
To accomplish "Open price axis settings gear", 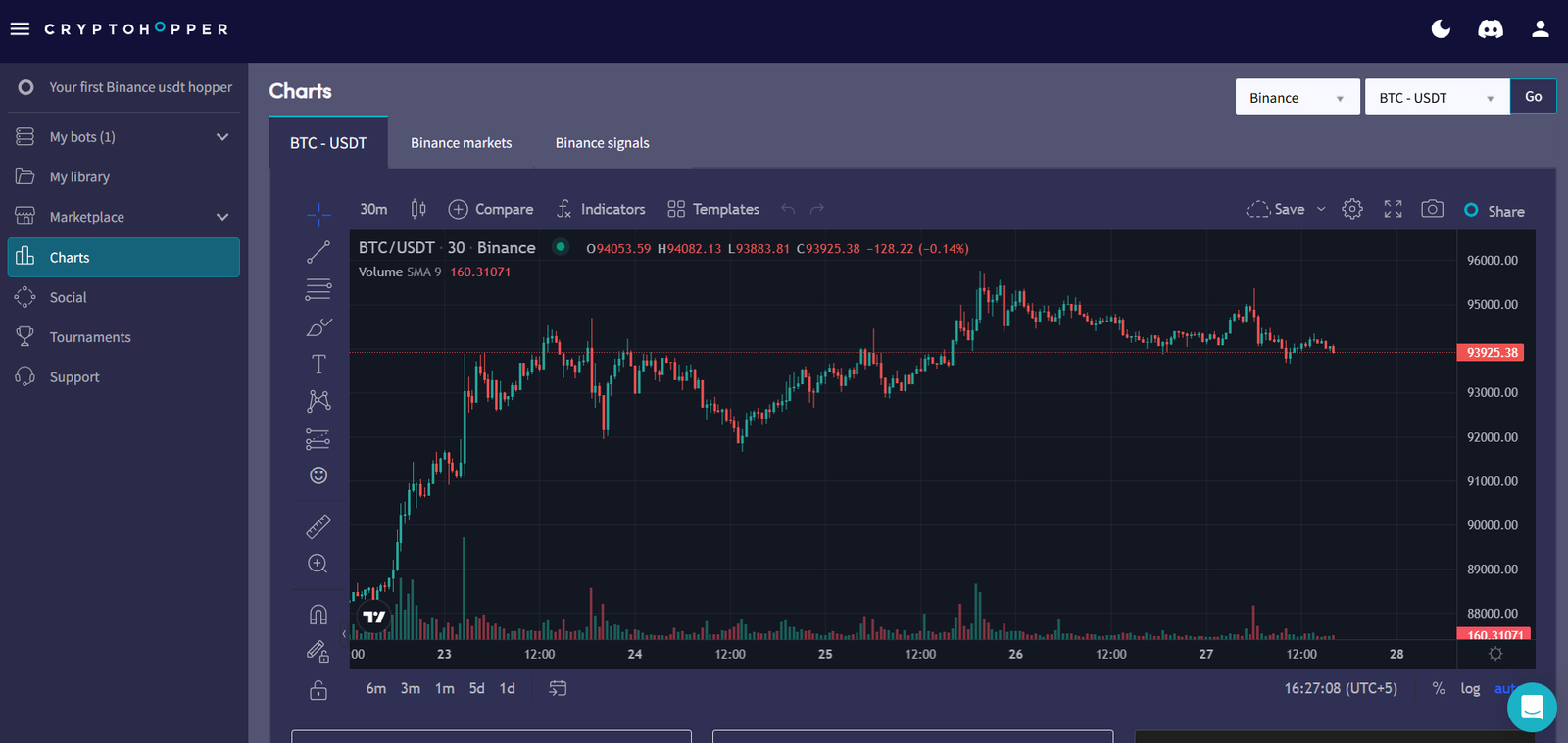I will point(1495,654).
